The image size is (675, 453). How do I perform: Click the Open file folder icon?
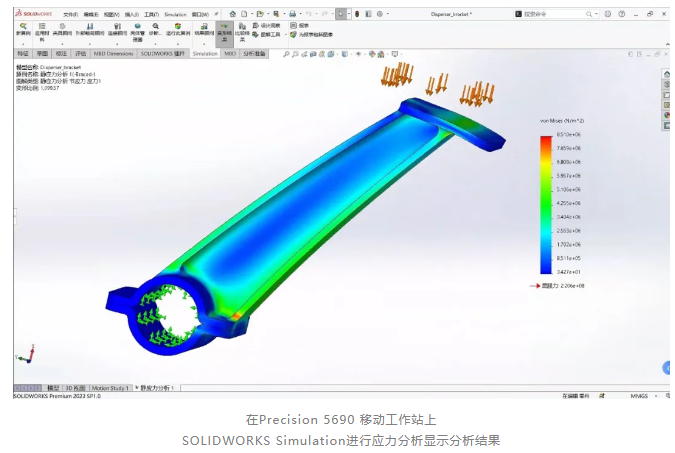point(260,14)
